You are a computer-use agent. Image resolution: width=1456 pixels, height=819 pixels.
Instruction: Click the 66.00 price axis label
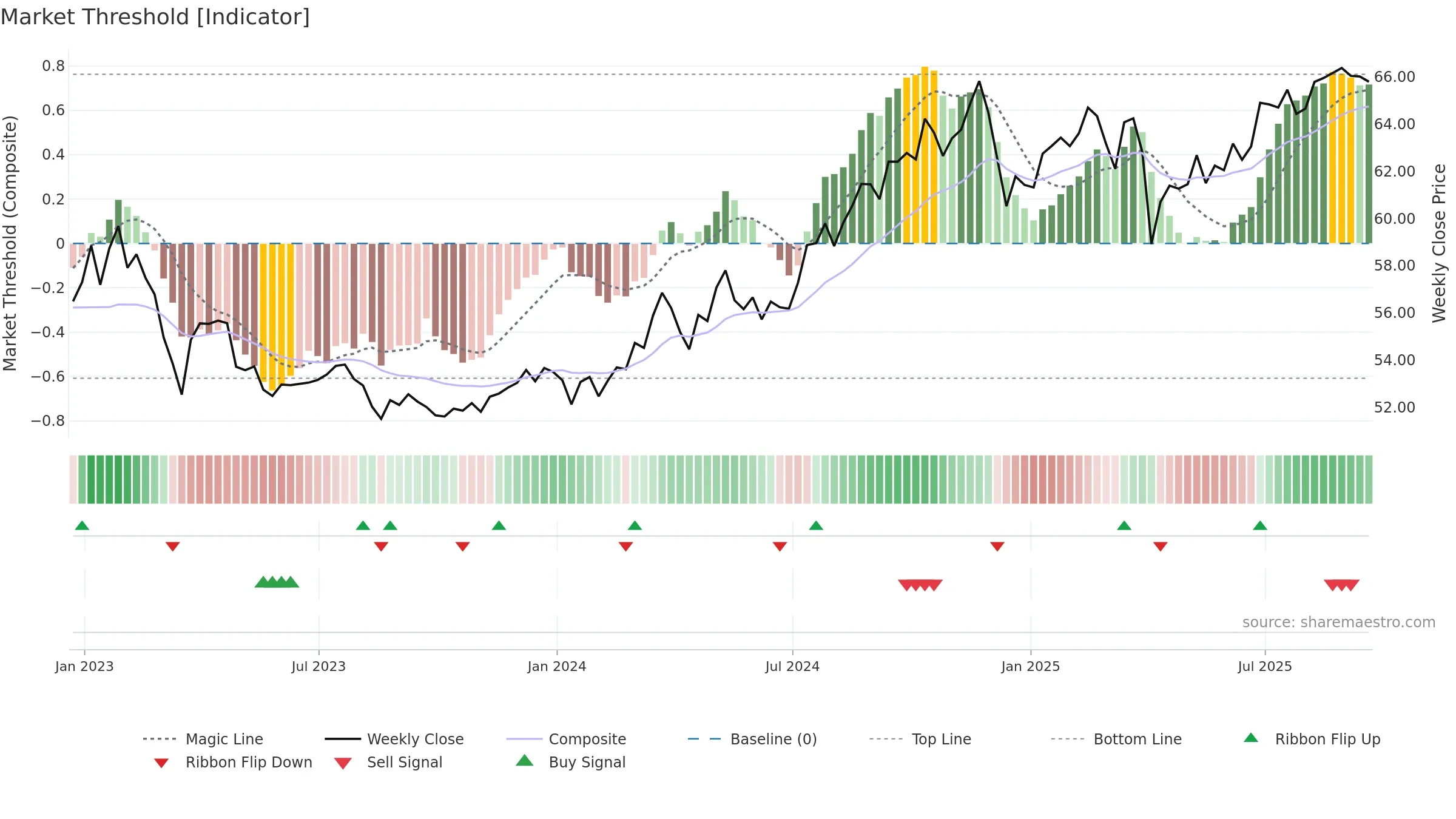[1395, 77]
